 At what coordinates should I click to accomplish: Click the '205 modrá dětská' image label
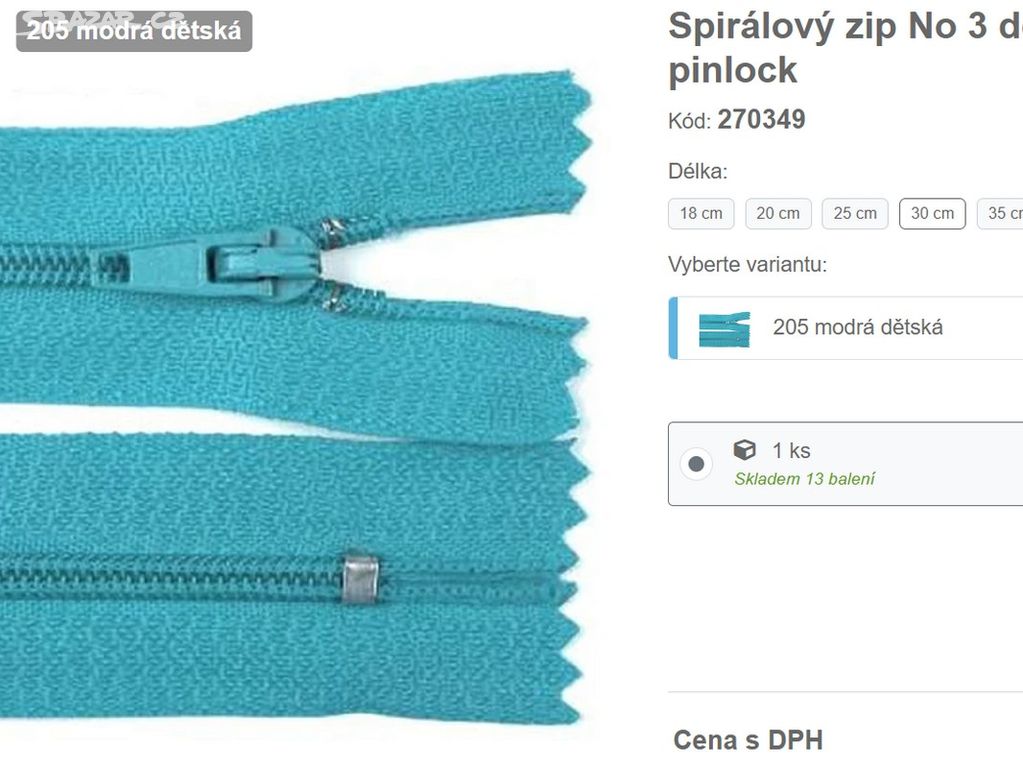(x=134, y=31)
